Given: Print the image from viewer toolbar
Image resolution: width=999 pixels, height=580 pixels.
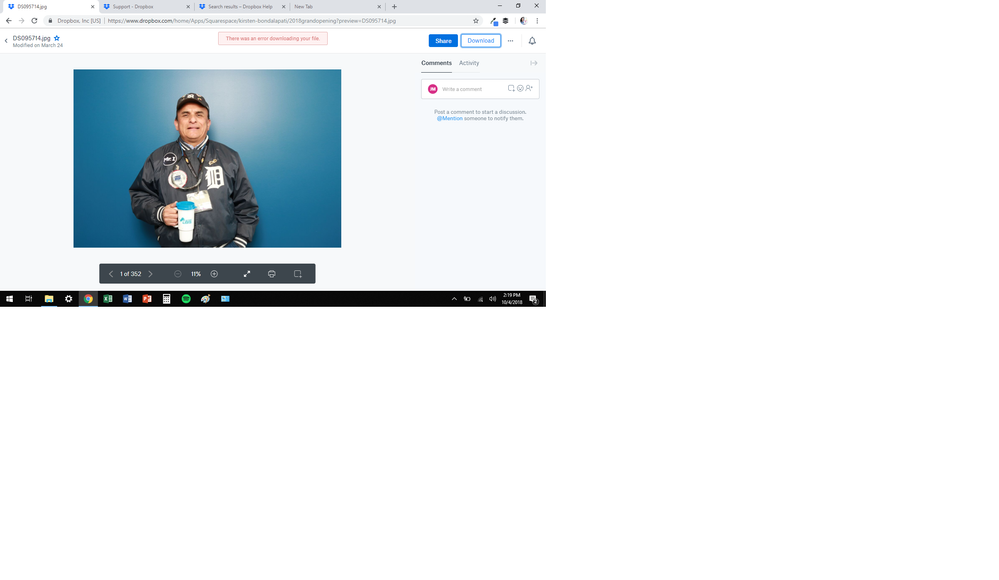Looking at the screenshot, I should 271,274.
